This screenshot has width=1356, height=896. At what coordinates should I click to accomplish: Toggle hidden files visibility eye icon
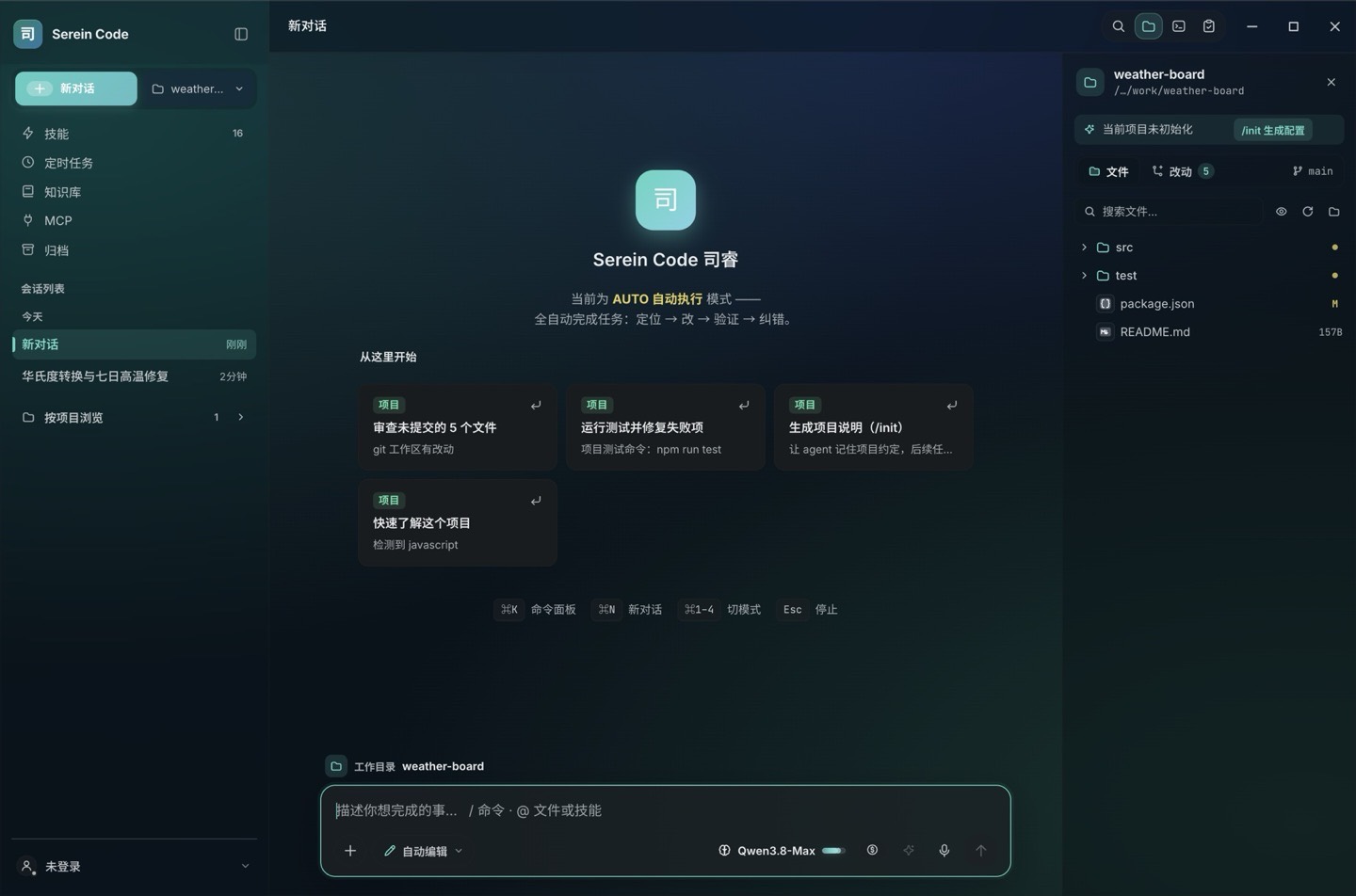click(x=1281, y=212)
